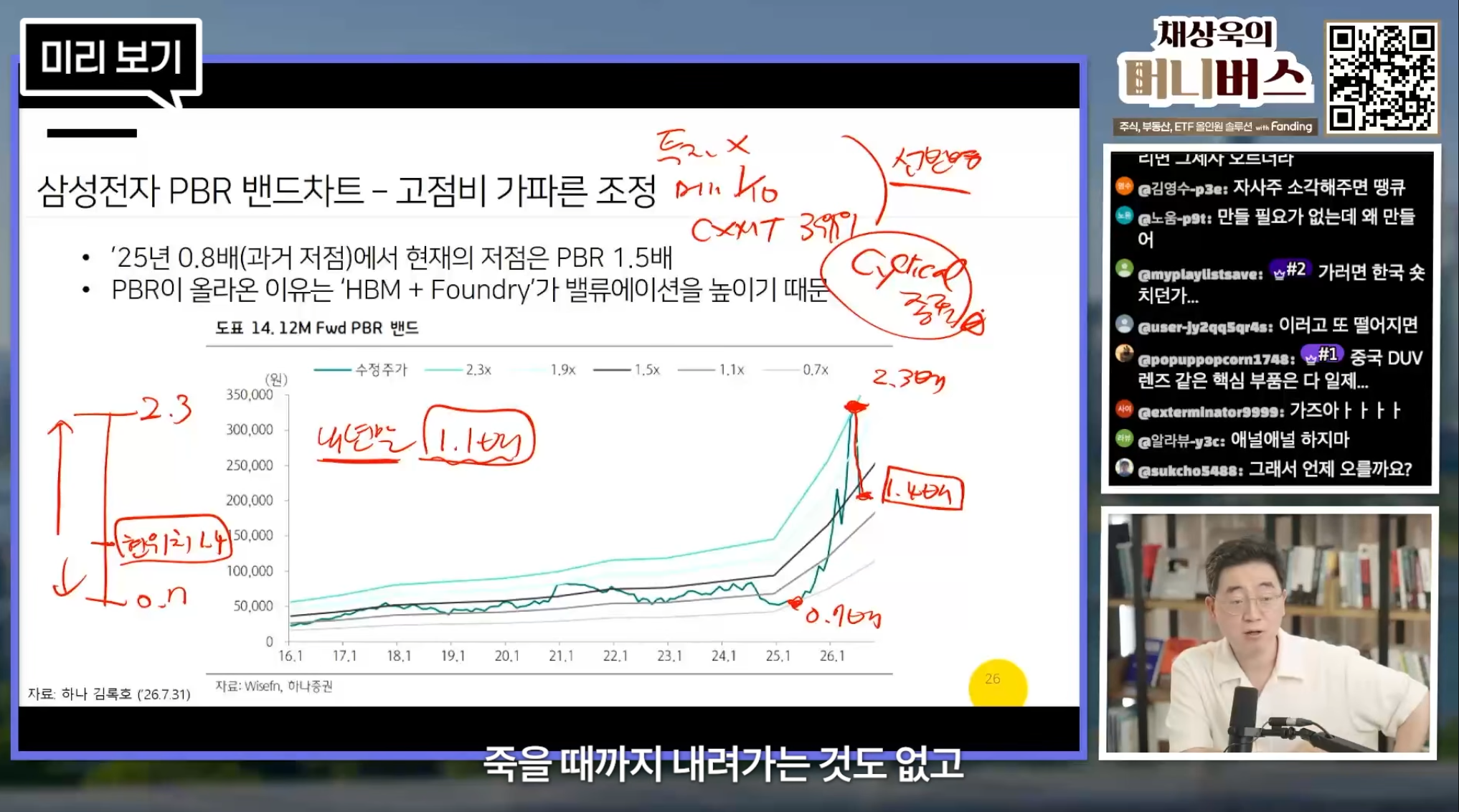Click the chart title '도표 14. 12M Fwd PBR 밴드'
Viewport: 1459px width, 812px height.
coord(317,328)
